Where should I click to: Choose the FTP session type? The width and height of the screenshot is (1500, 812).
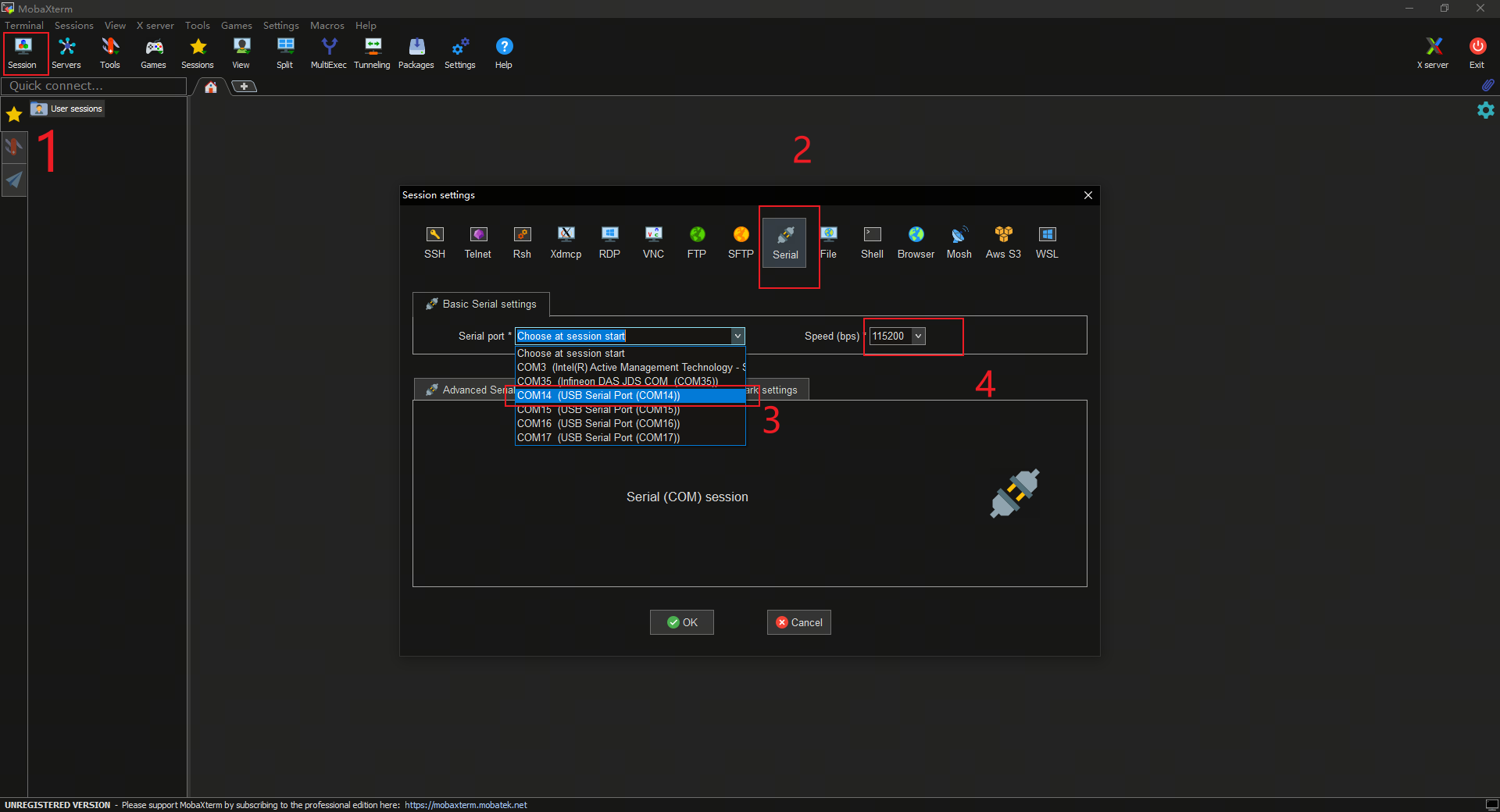pos(697,243)
